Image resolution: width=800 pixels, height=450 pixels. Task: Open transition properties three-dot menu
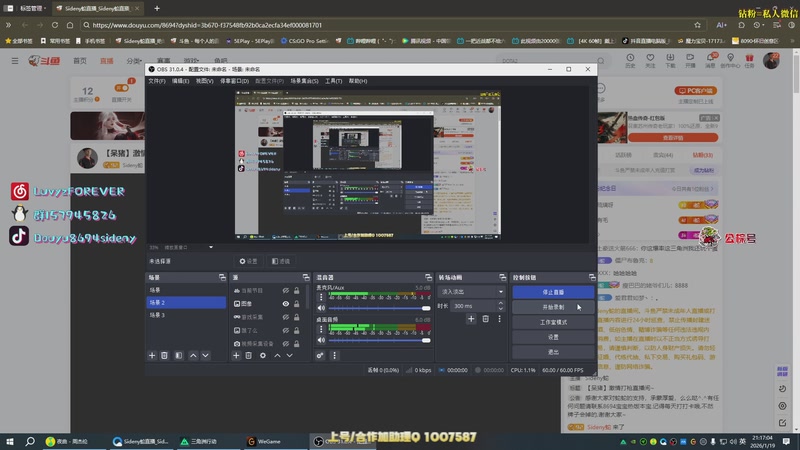(x=499, y=319)
